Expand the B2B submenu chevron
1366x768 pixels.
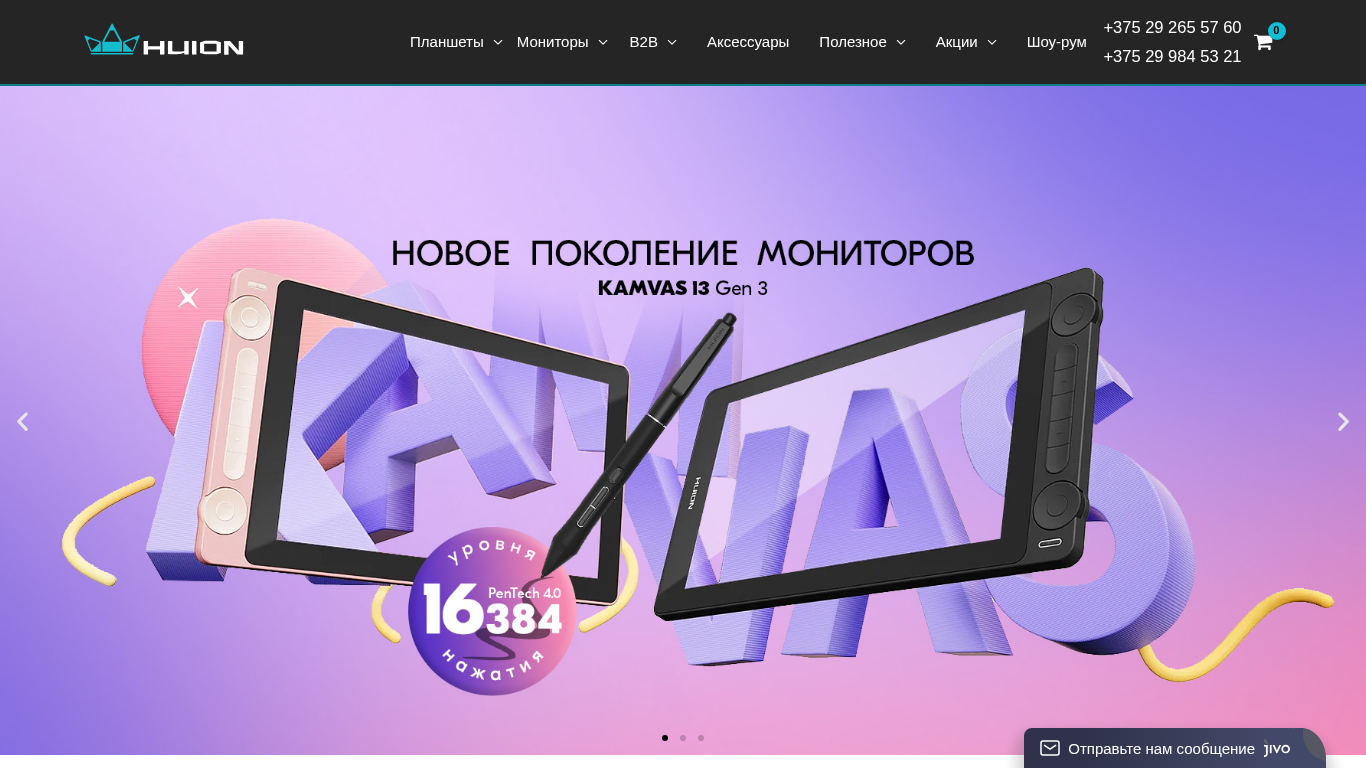coord(672,42)
